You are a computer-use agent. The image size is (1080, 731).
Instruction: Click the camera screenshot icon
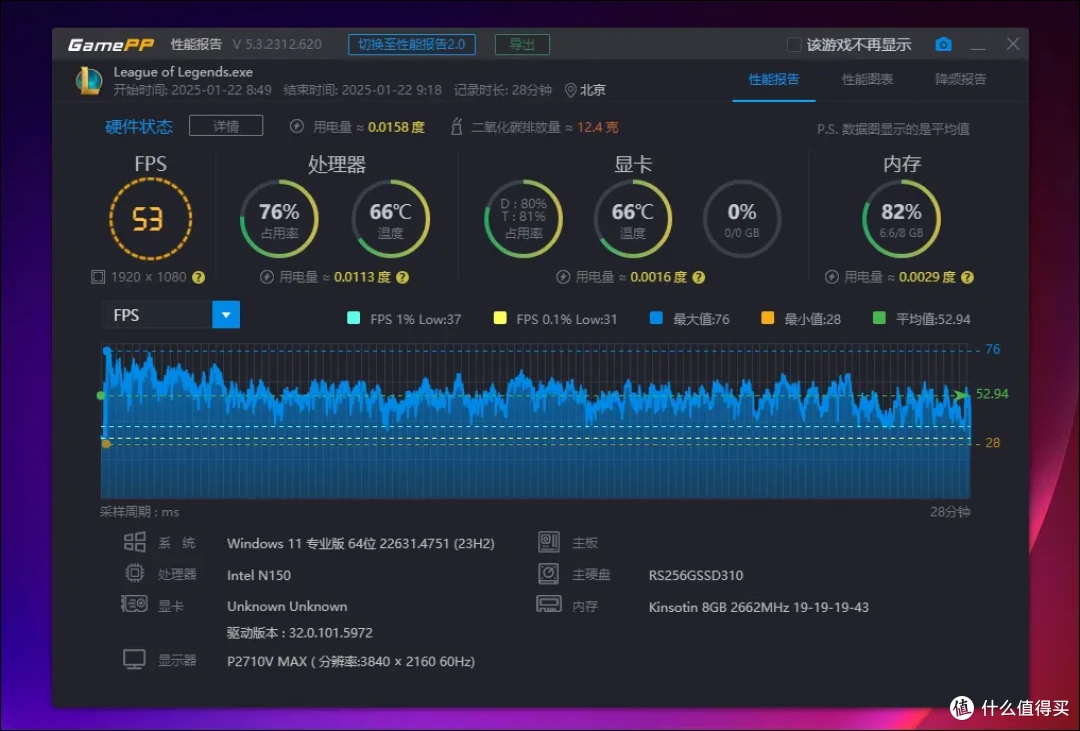point(943,45)
